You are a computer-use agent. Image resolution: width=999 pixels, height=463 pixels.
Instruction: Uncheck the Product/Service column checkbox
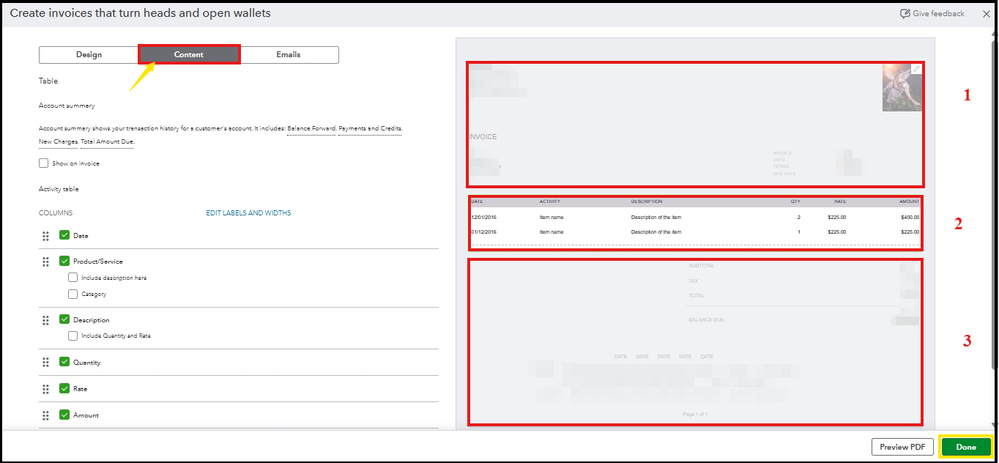click(64, 261)
